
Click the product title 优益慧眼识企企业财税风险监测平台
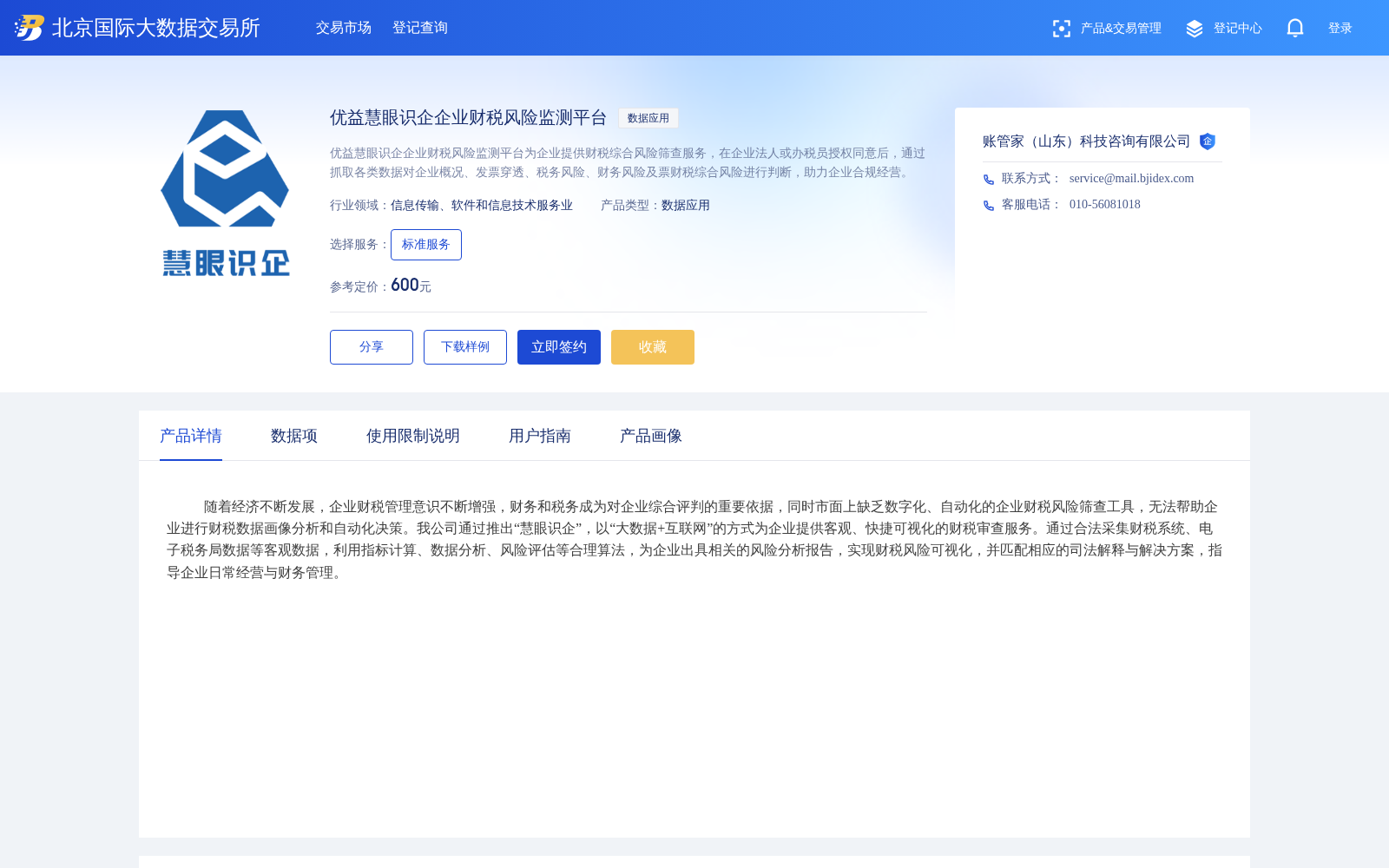tap(469, 118)
